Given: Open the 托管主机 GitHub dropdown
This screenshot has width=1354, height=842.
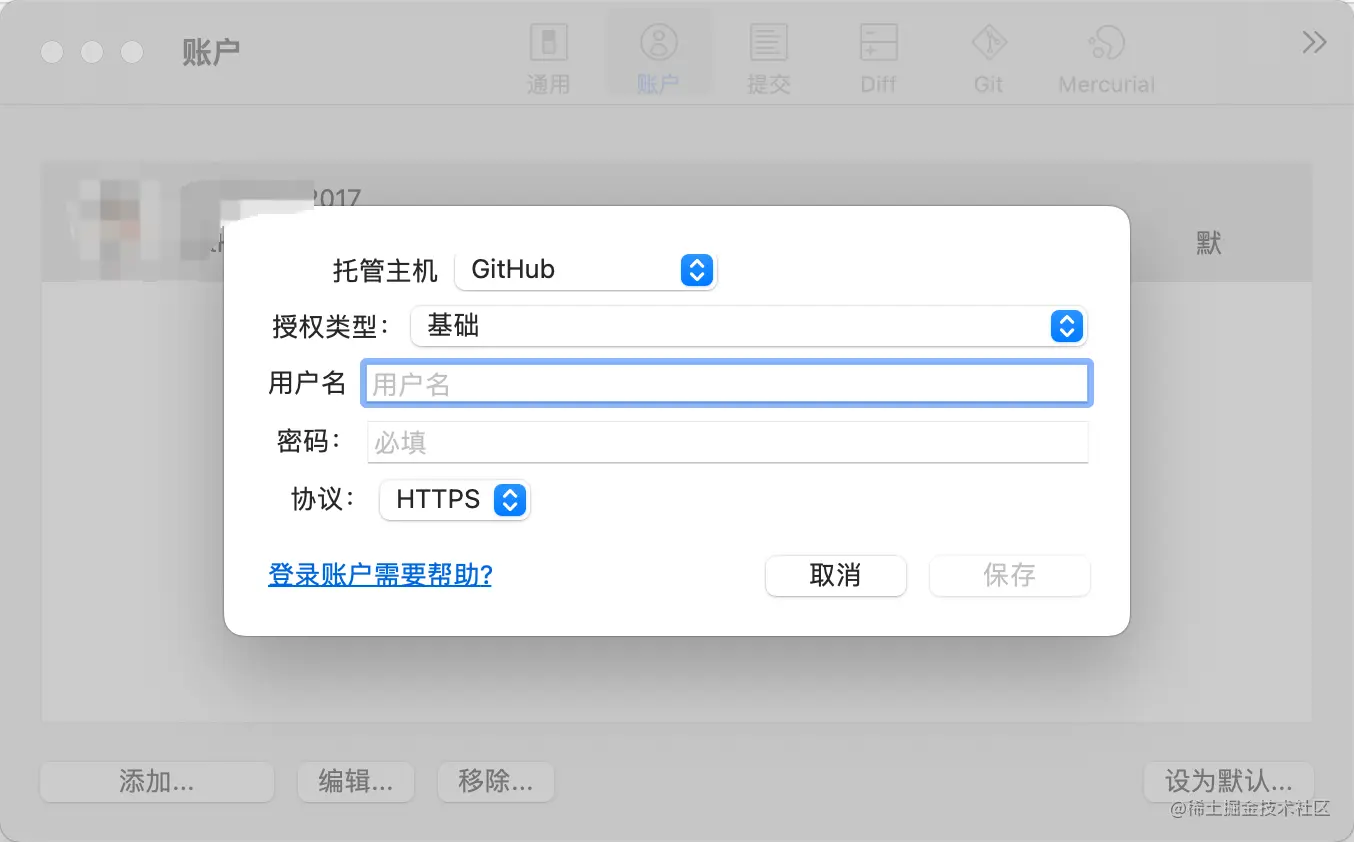Looking at the screenshot, I should click(x=586, y=270).
